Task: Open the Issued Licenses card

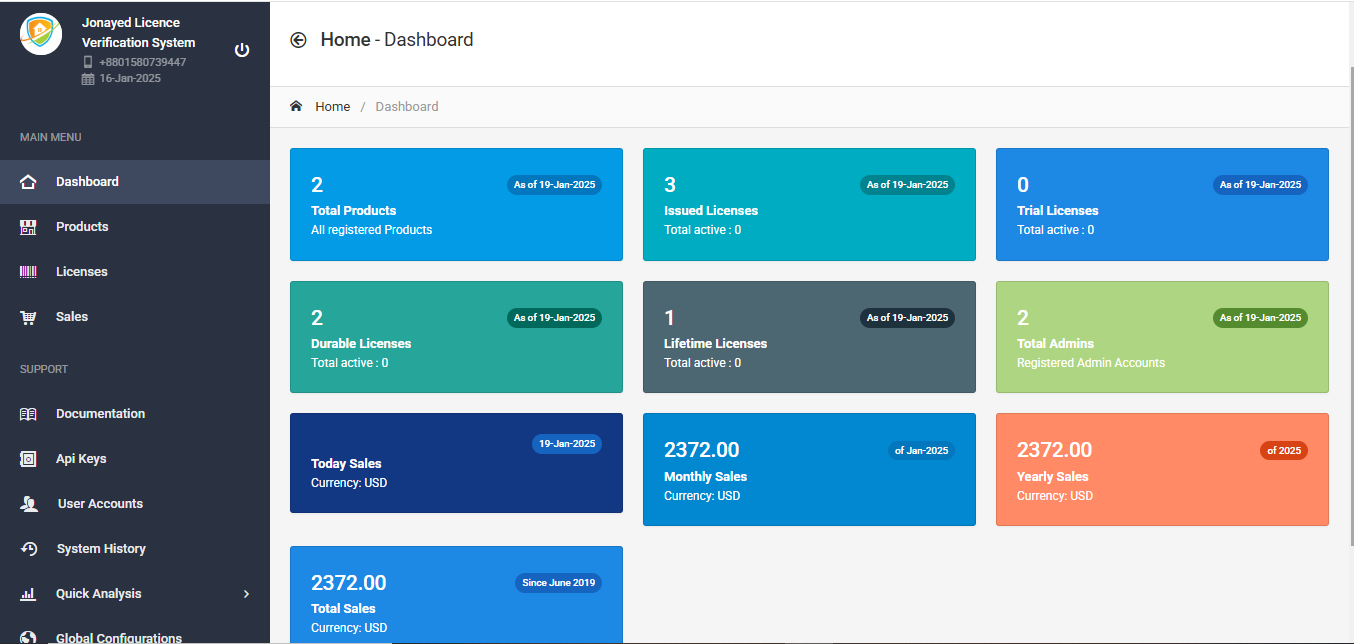Action: pos(808,205)
